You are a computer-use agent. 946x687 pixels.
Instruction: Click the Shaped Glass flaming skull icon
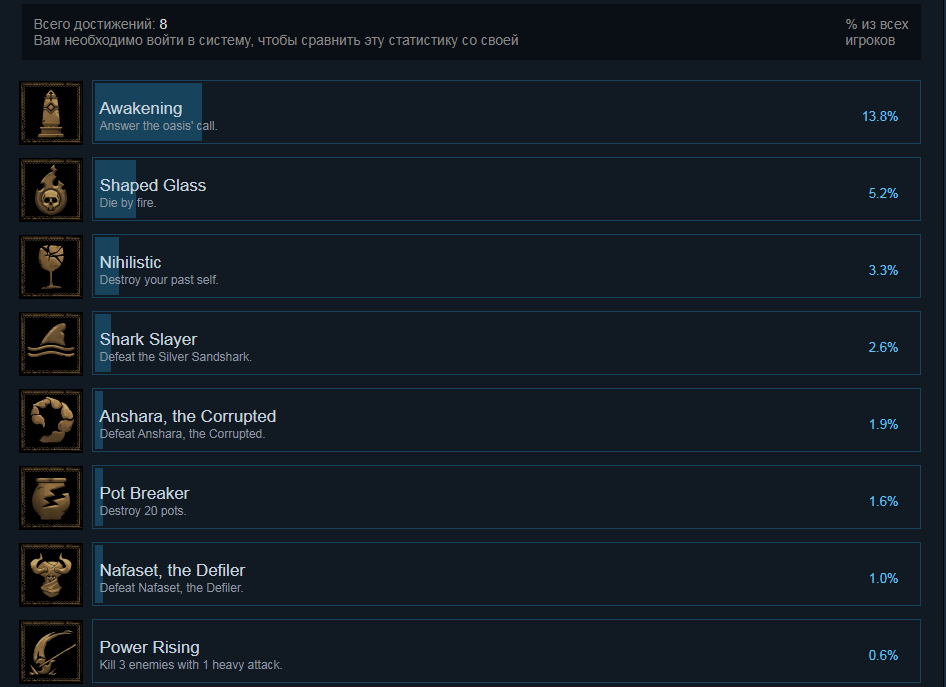tap(51, 190)
